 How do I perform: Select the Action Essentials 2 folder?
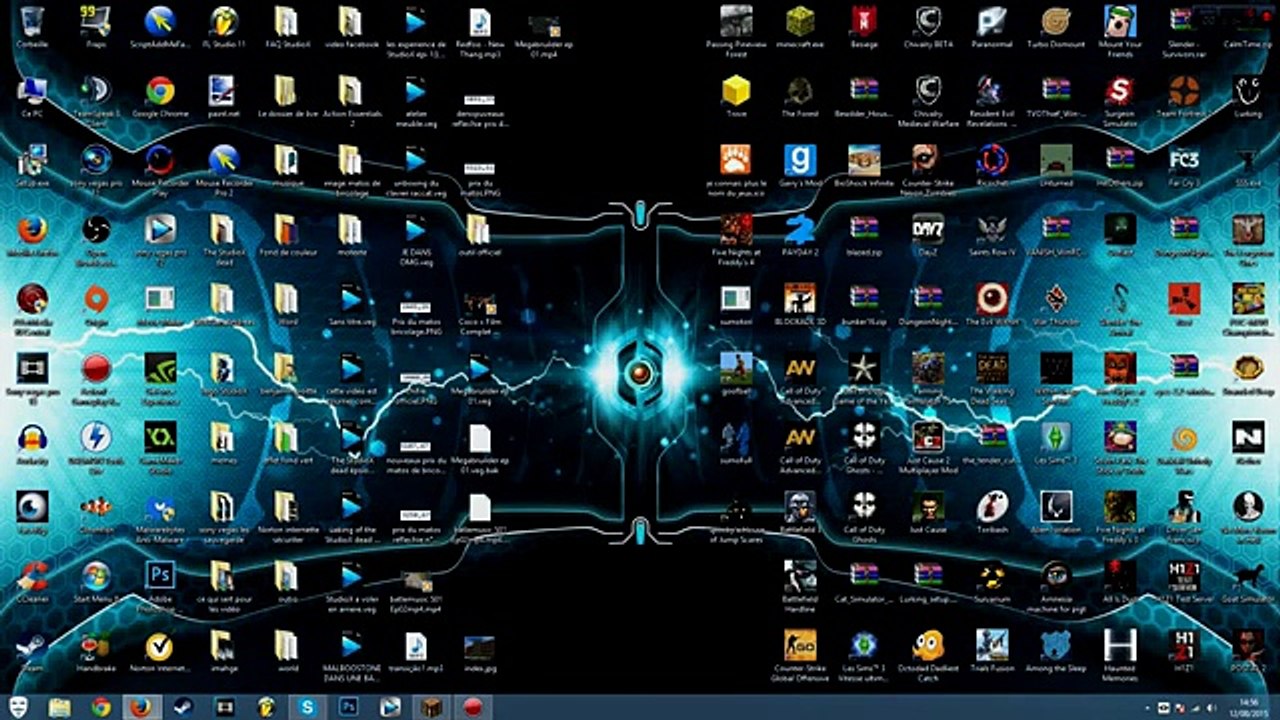[x=350, y=91]
